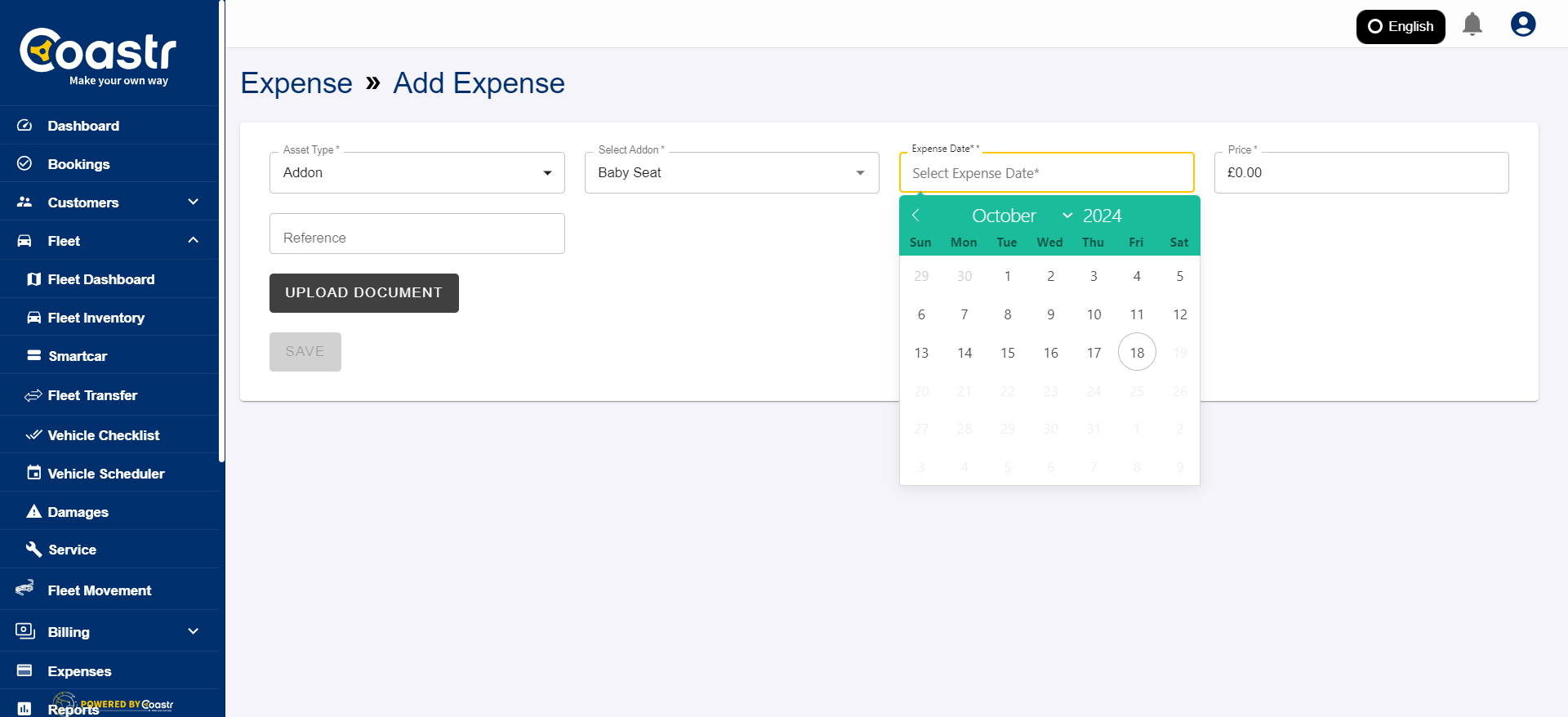
Task: Expand the Customers submenu chevron
Action: pyautogui.click(x=194, y=202)
